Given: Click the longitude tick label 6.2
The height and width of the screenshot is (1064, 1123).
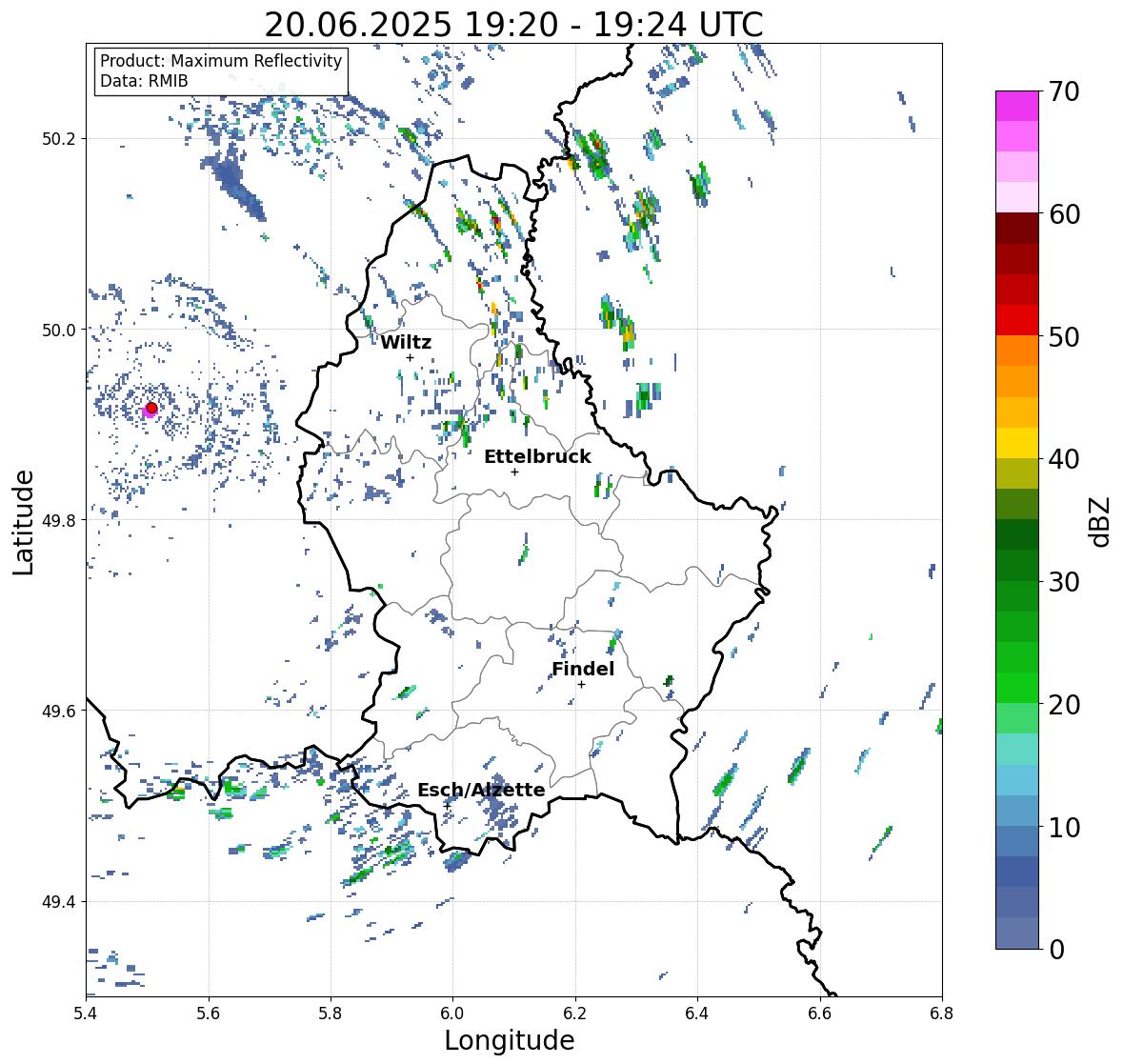Looking at the screenshot, I should 575,1014.
